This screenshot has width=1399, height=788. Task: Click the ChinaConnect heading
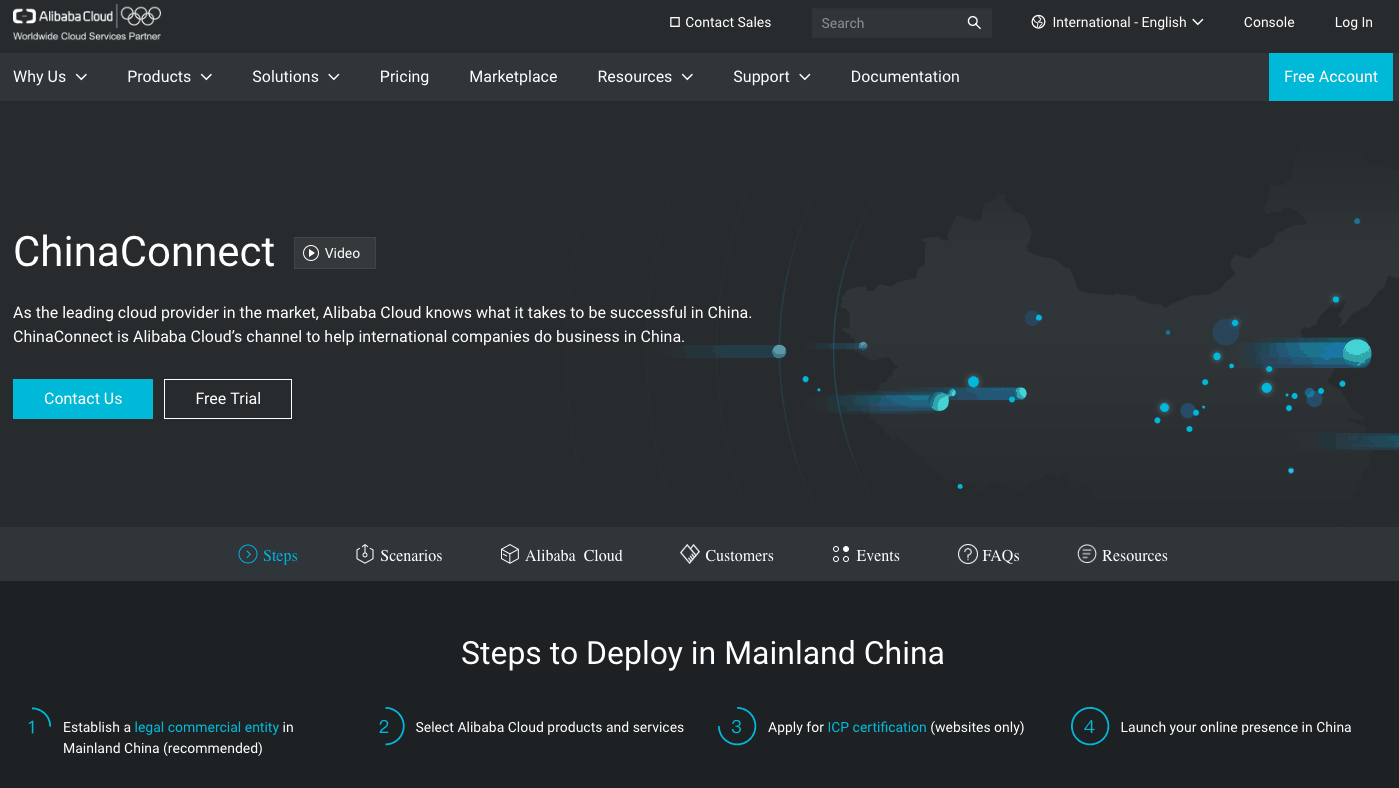click(144, 251)
